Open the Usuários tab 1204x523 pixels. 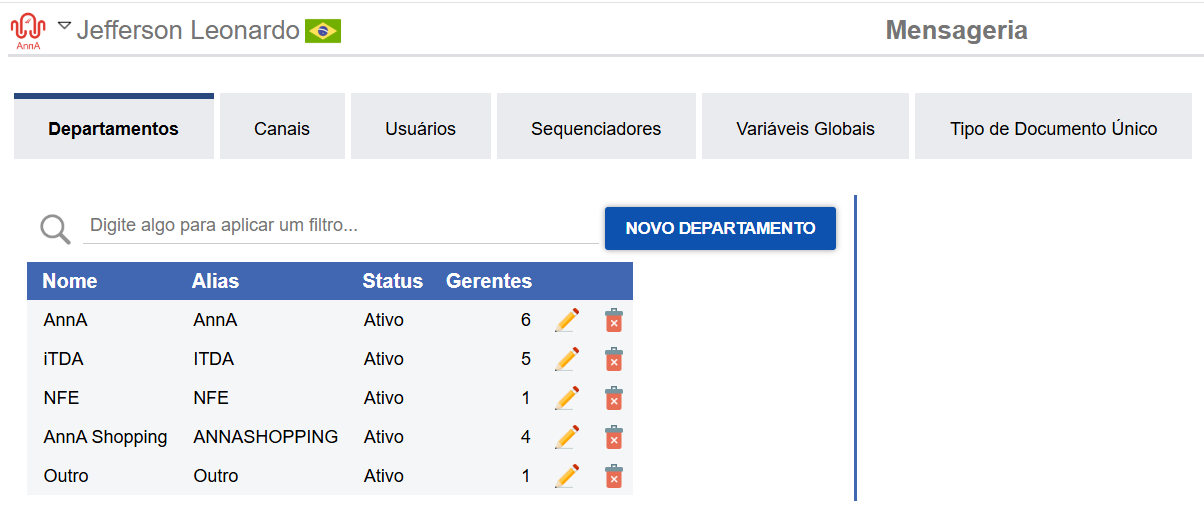[420, 129]
